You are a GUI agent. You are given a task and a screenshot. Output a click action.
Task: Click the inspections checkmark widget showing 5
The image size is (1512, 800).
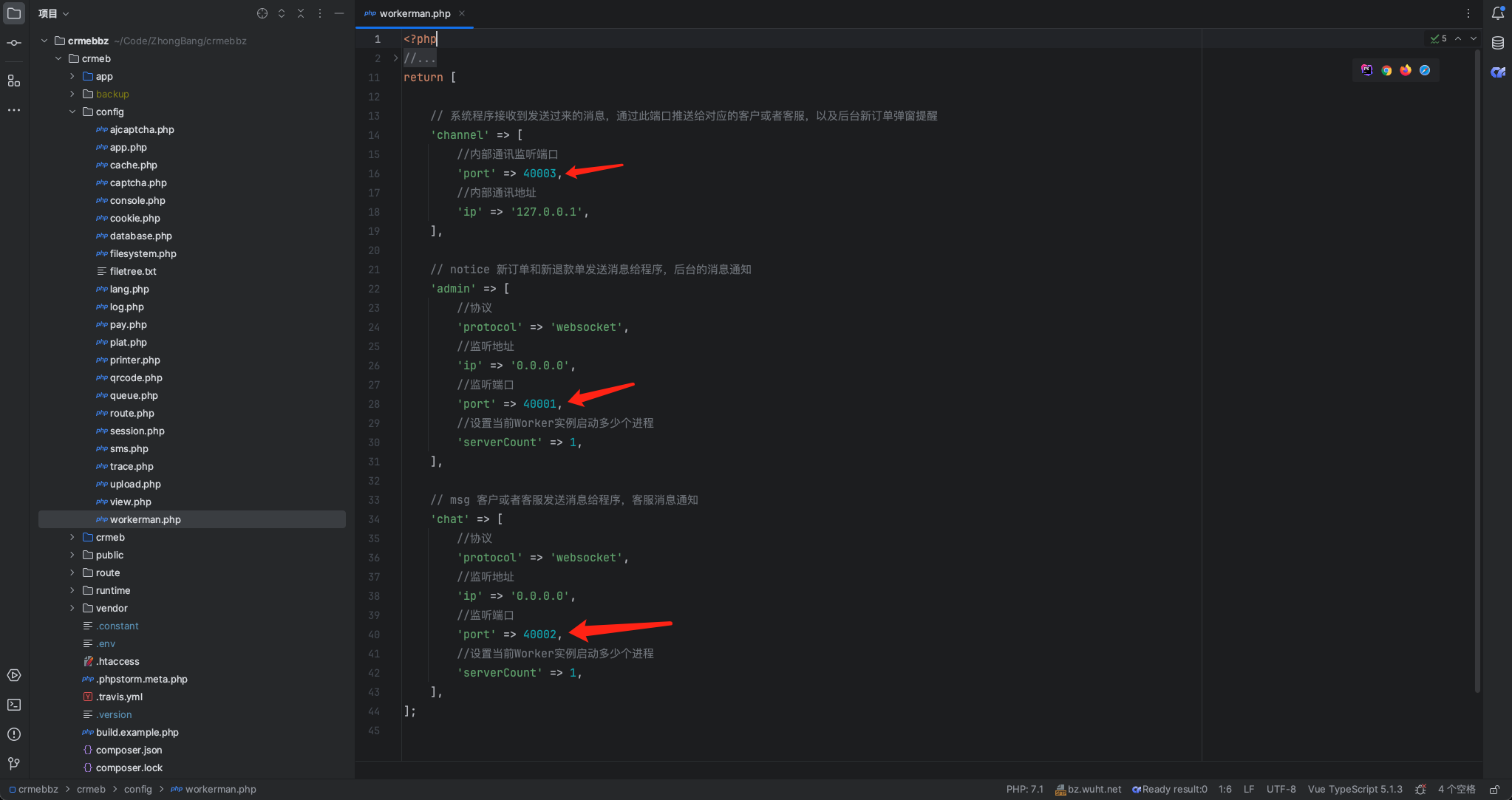(1438, 38)
